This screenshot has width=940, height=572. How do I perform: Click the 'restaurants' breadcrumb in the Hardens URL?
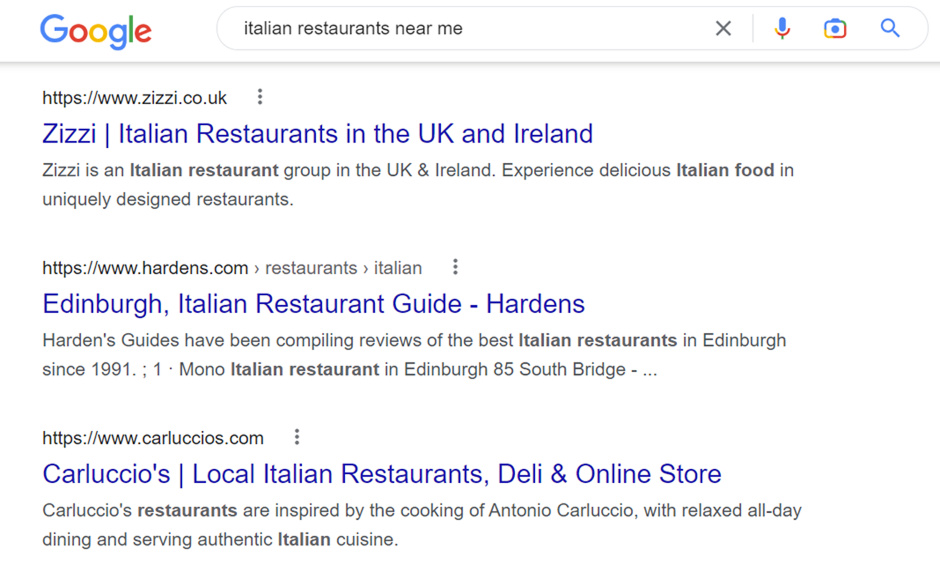311,268
